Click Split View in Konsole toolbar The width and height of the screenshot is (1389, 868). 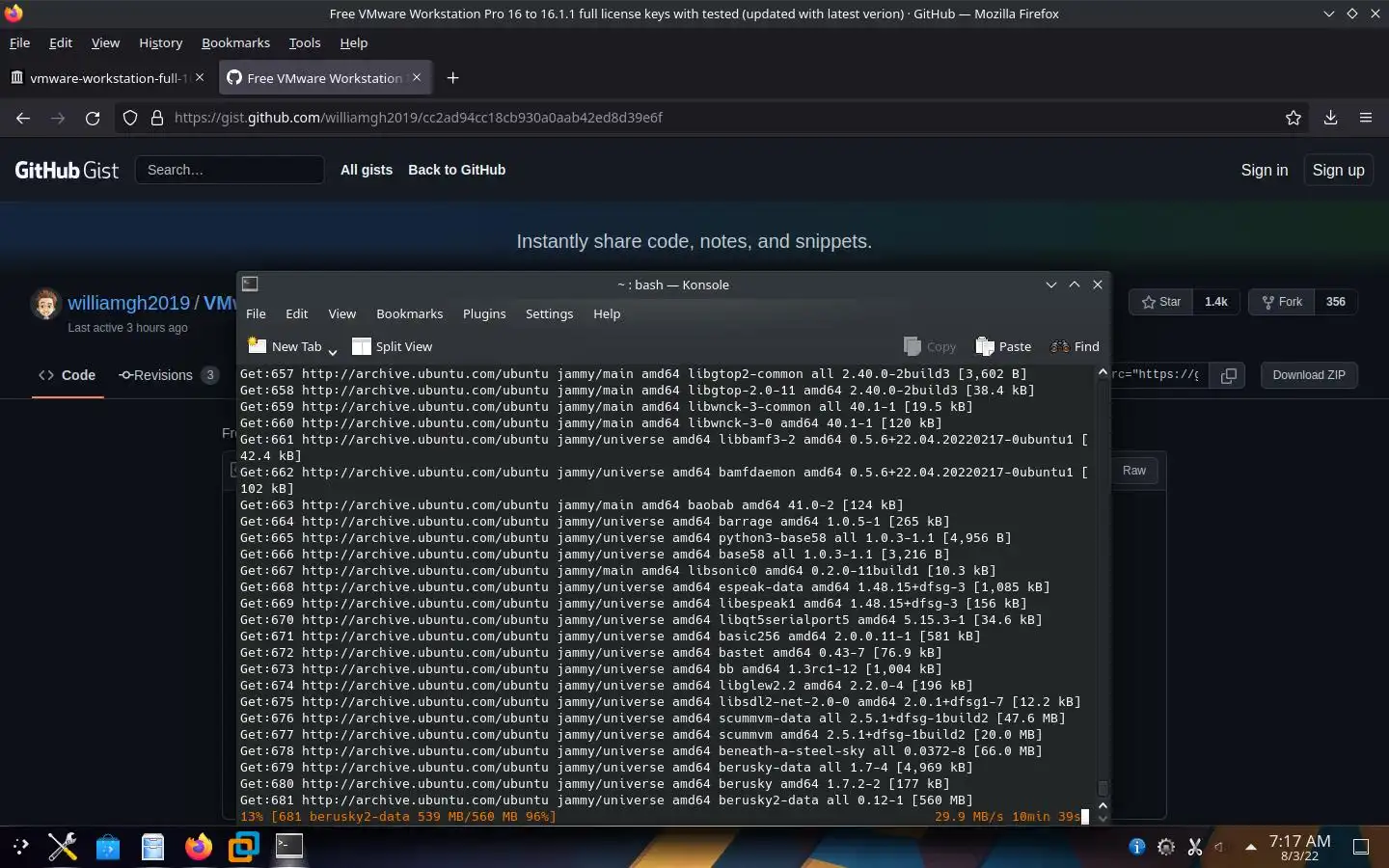point(393,346)
